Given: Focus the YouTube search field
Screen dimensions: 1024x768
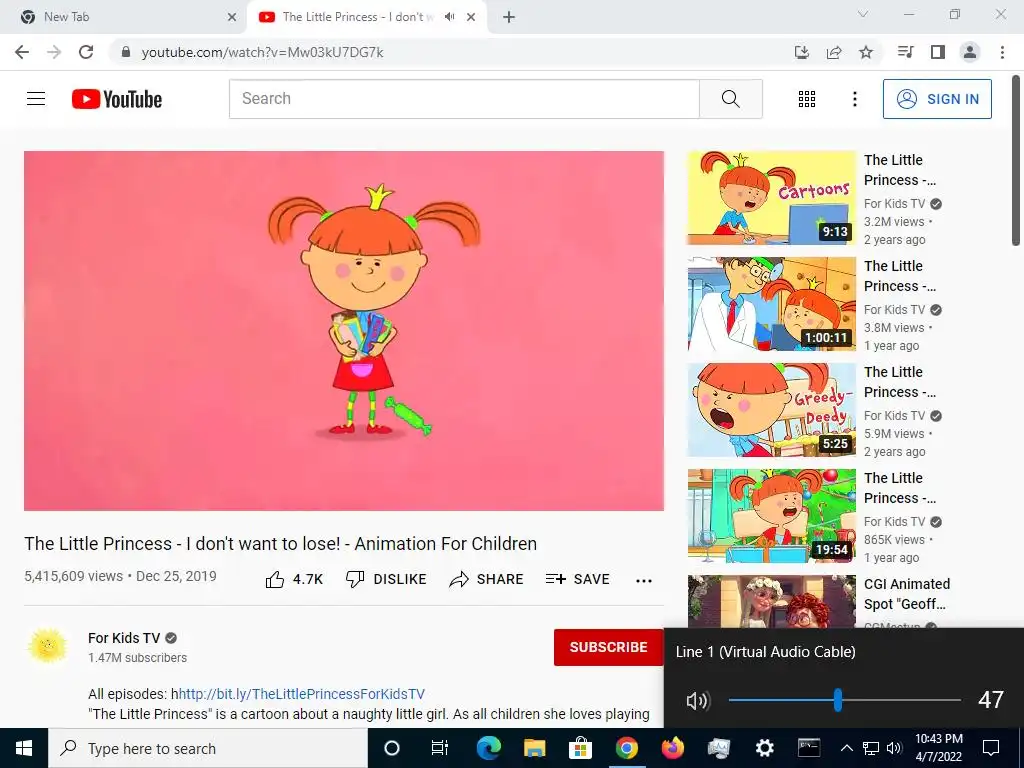Looking at the screenshot, I should [x=464, y=99].
